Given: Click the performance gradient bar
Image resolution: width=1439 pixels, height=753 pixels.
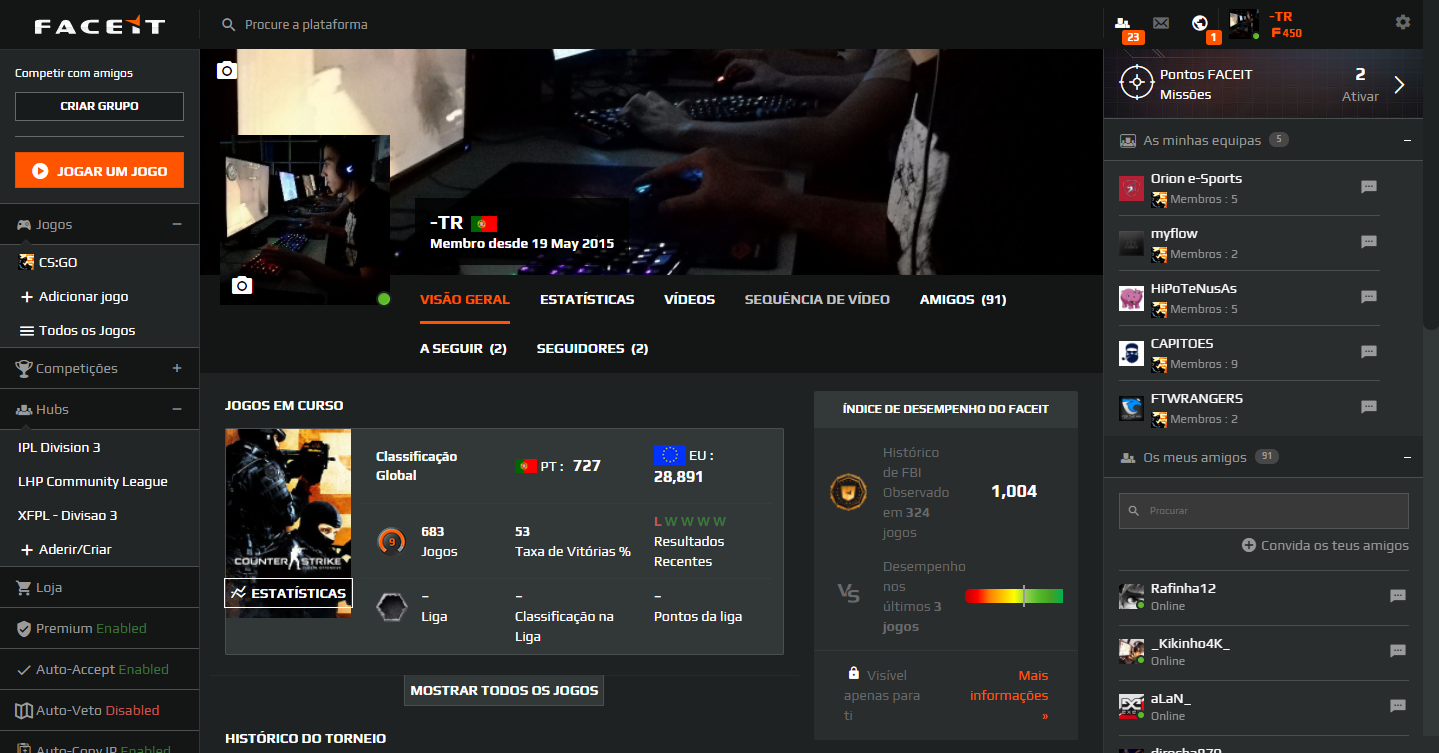Looking at the screenshot, I should (x=1014, y=596).
